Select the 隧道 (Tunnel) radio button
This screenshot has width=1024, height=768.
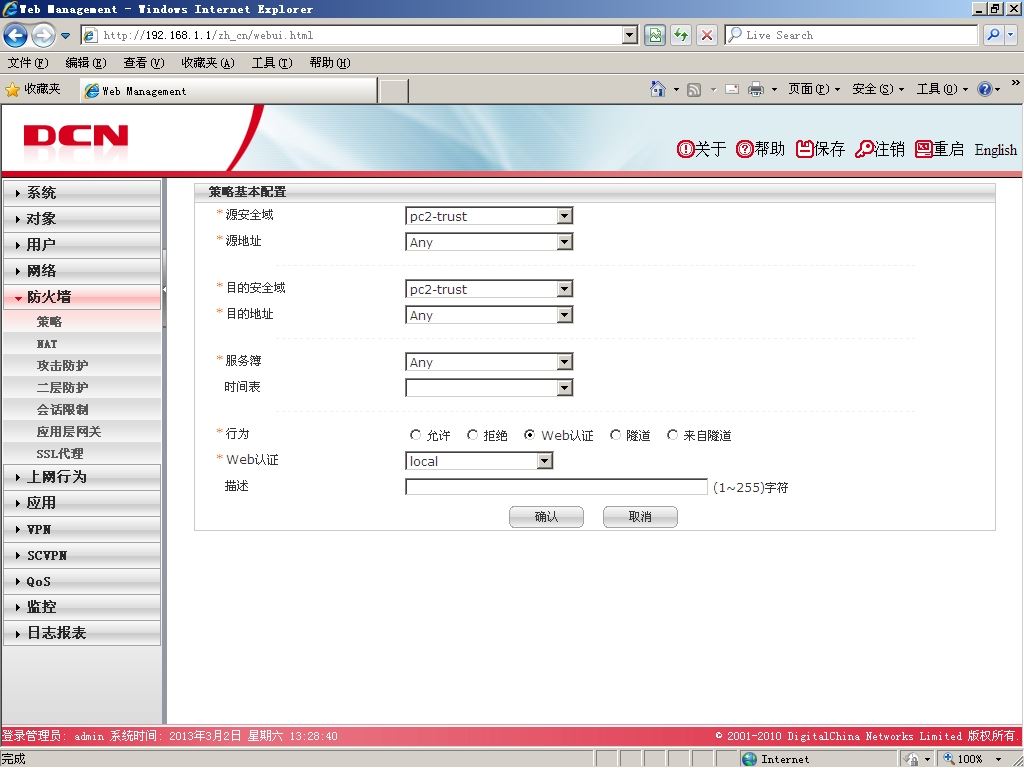coord(615,435)
